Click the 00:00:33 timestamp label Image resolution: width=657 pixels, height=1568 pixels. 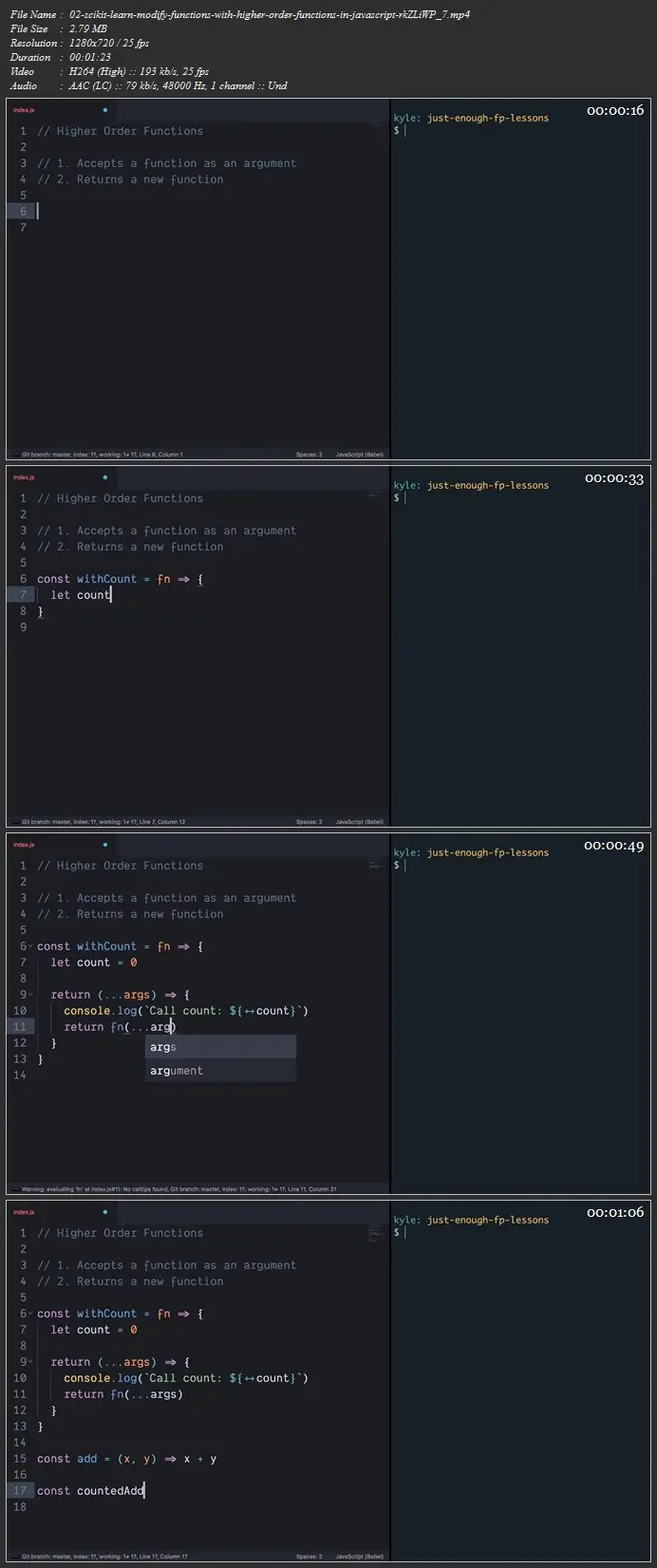615,477
